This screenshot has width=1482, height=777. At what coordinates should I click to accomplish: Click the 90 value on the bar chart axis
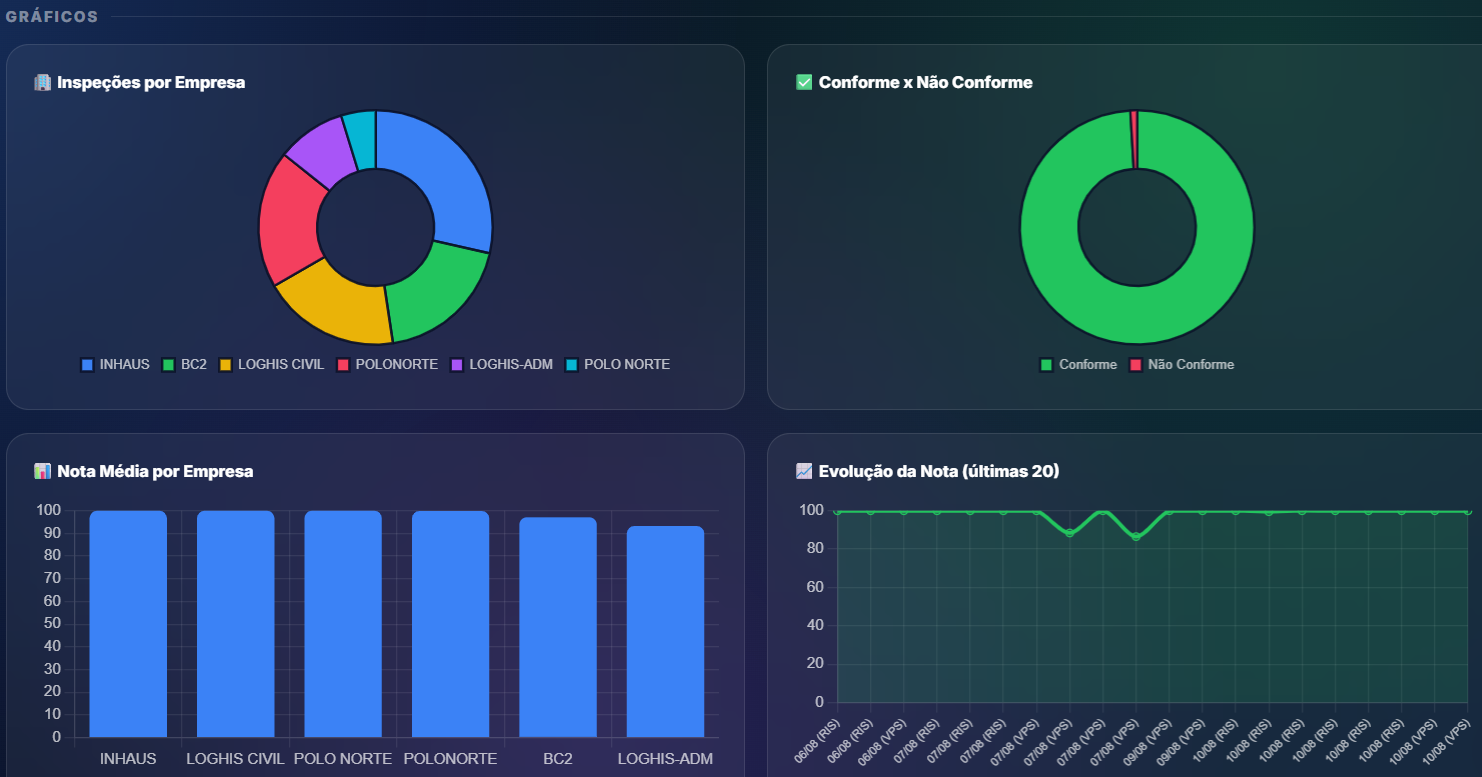click(x=51, y=533)
